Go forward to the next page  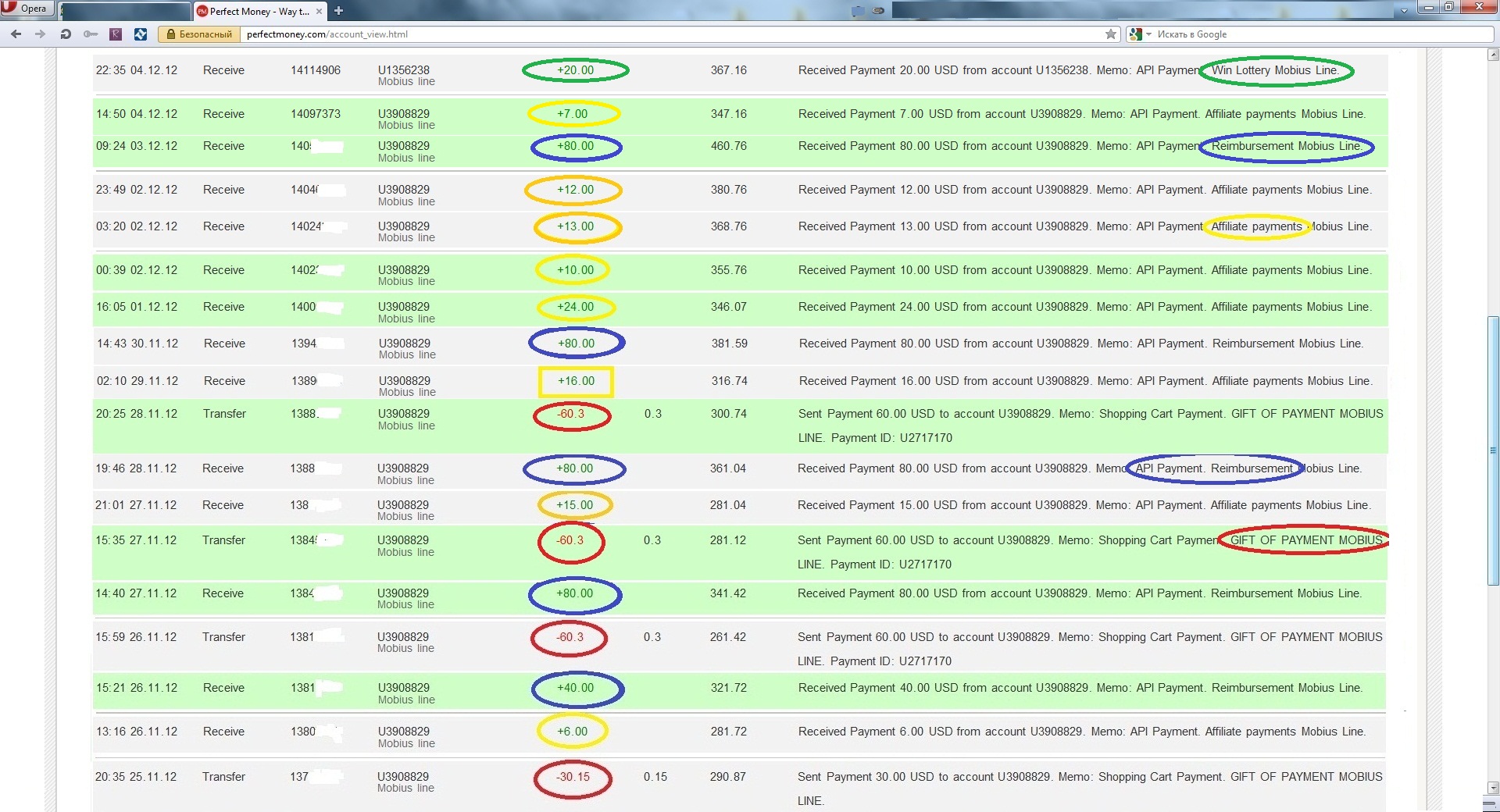click(41, 34)
